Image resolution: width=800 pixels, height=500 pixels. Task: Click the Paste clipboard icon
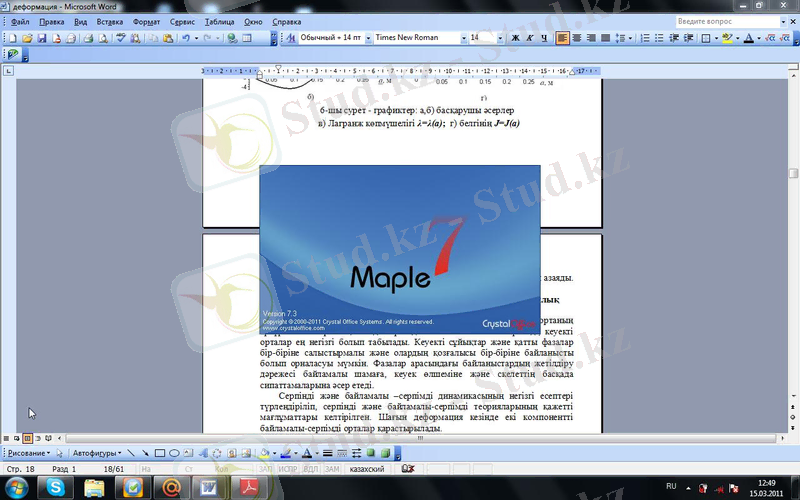[x=168, y=38]
